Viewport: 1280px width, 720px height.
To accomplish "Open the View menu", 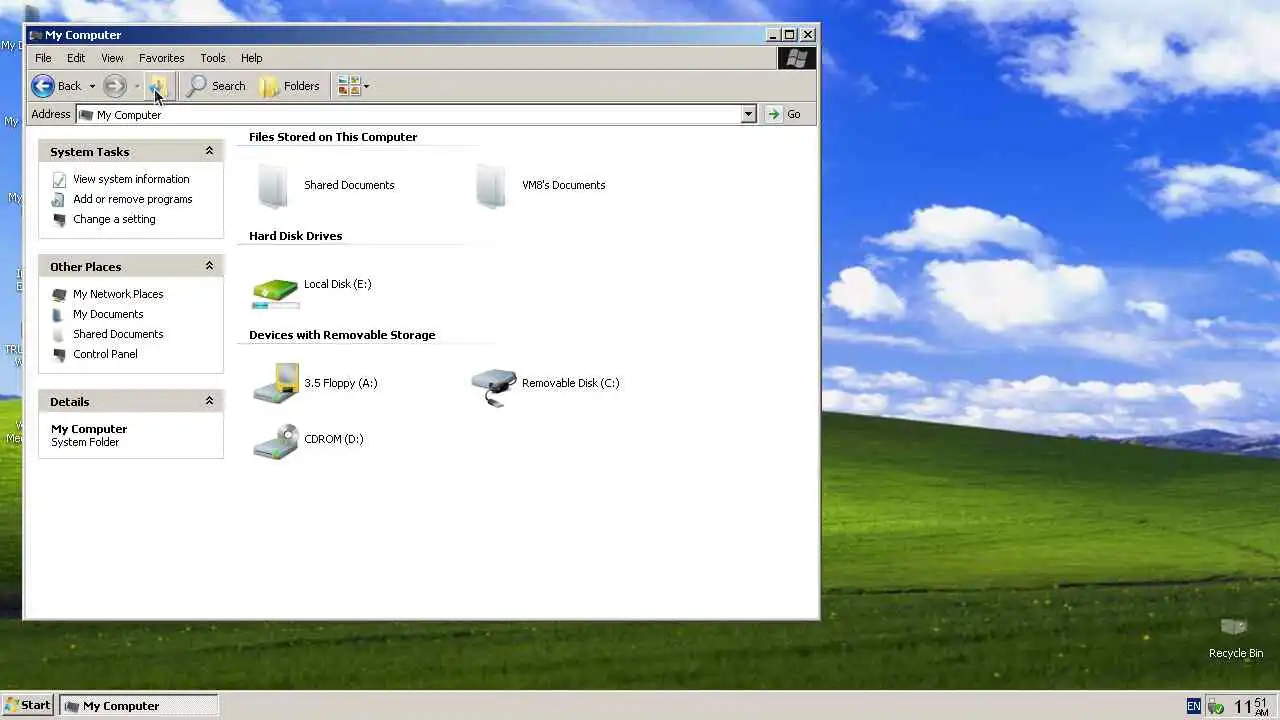I will click(112, 58).
